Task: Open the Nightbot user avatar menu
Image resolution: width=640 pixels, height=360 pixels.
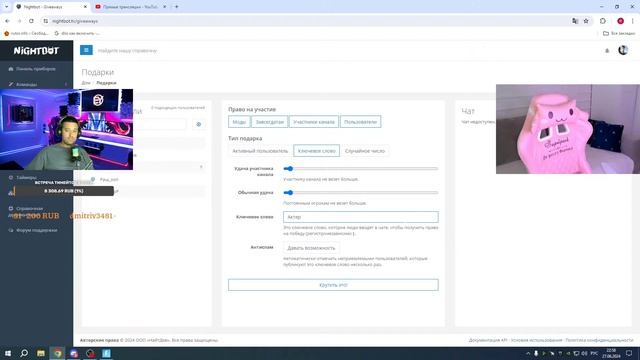Action: pos(623,50)
